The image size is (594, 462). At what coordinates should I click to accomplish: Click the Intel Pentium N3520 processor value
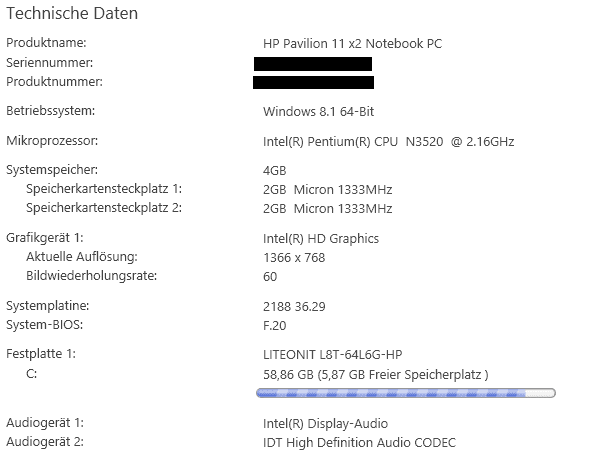[x=388, y=142]
